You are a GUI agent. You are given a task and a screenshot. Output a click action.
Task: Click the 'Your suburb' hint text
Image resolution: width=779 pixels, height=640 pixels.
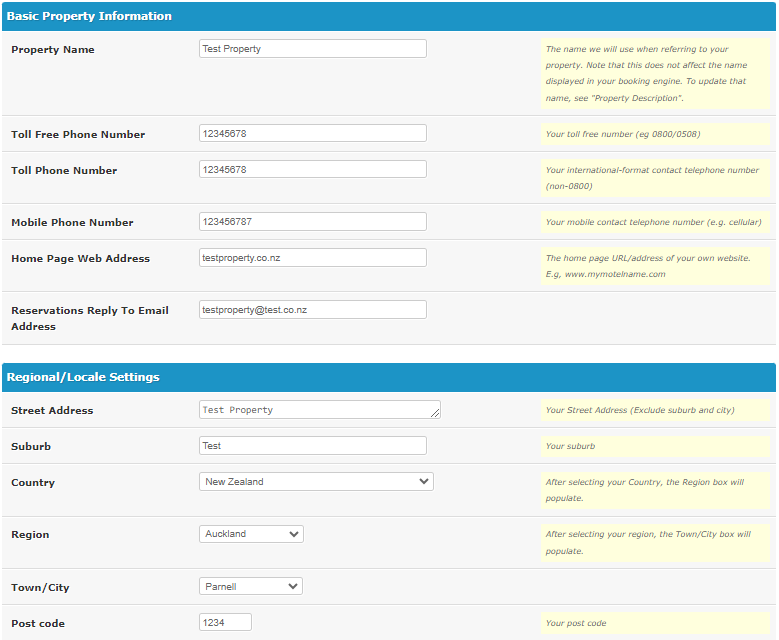(655, 446)
